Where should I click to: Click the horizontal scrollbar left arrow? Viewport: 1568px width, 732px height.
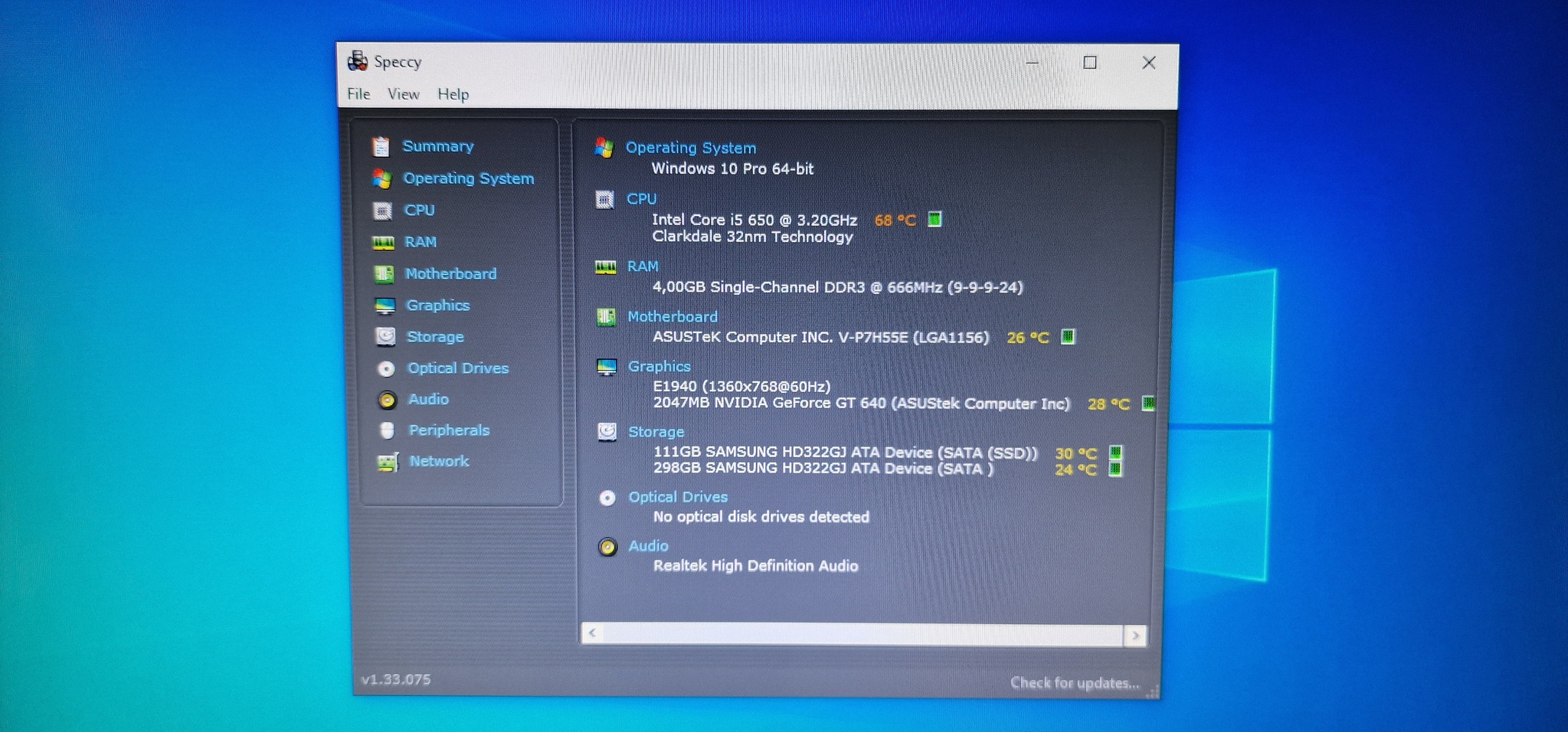592,634
